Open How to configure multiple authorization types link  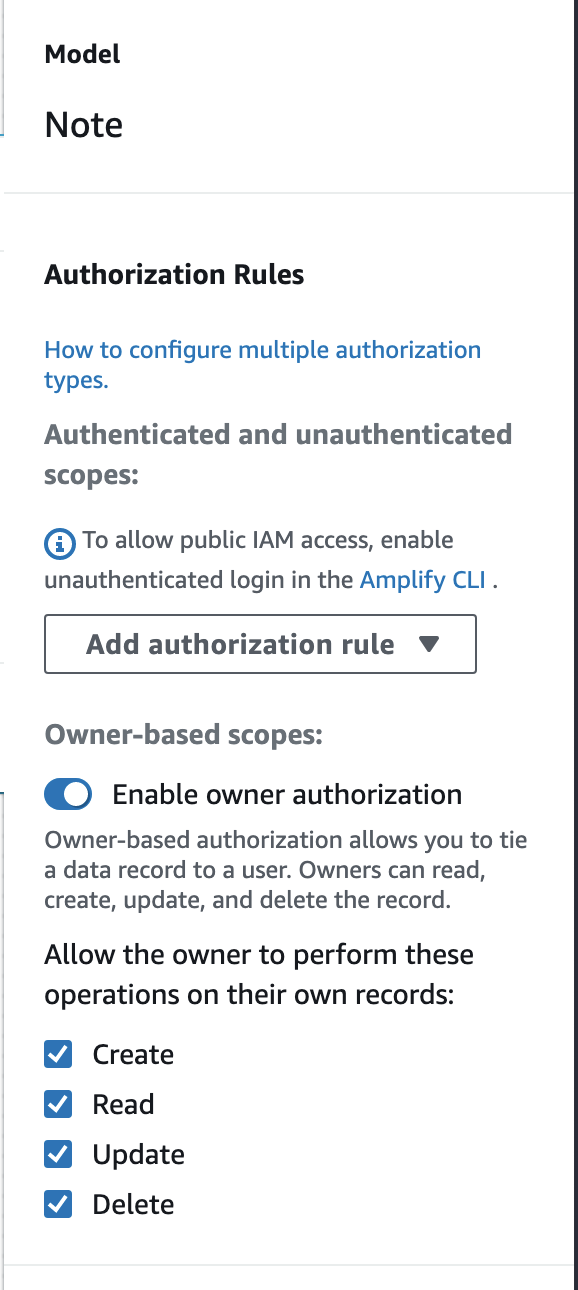click(x=263, y=365)
